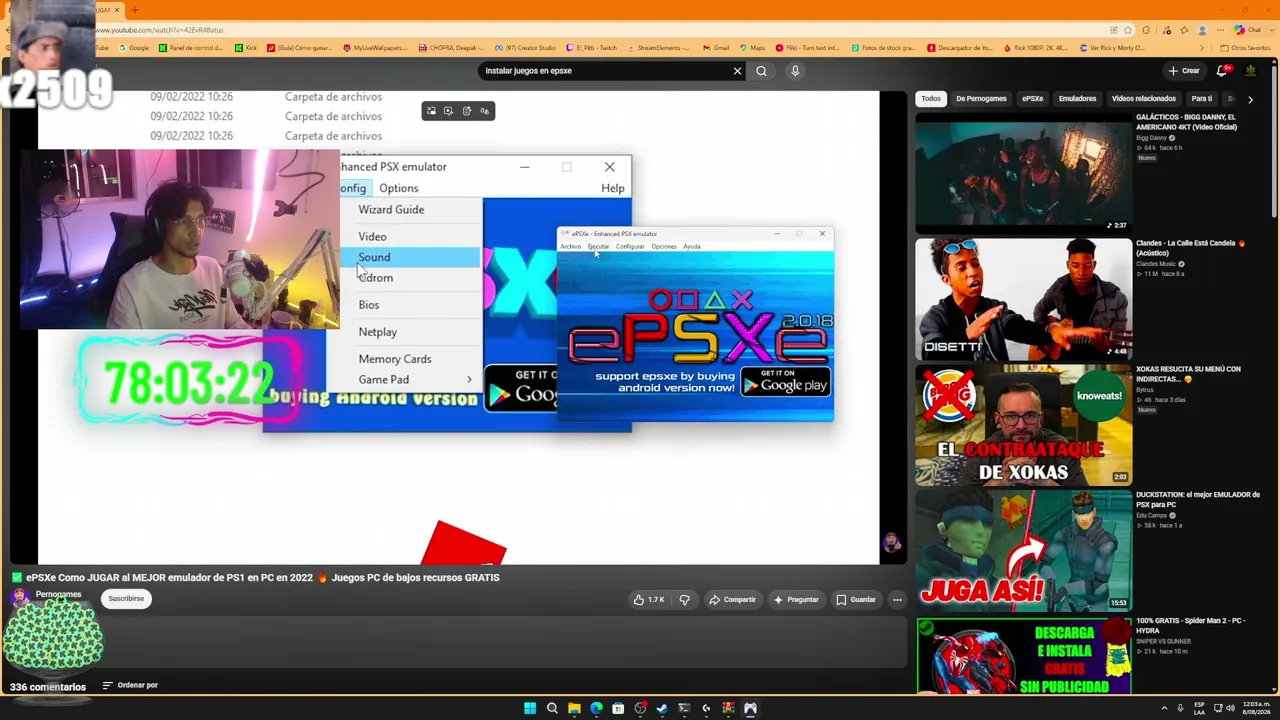Image resolution: width=1280 pixels, height=720 pixels.
Task: Open Steam from the taskbar
Action: [662, 709]
